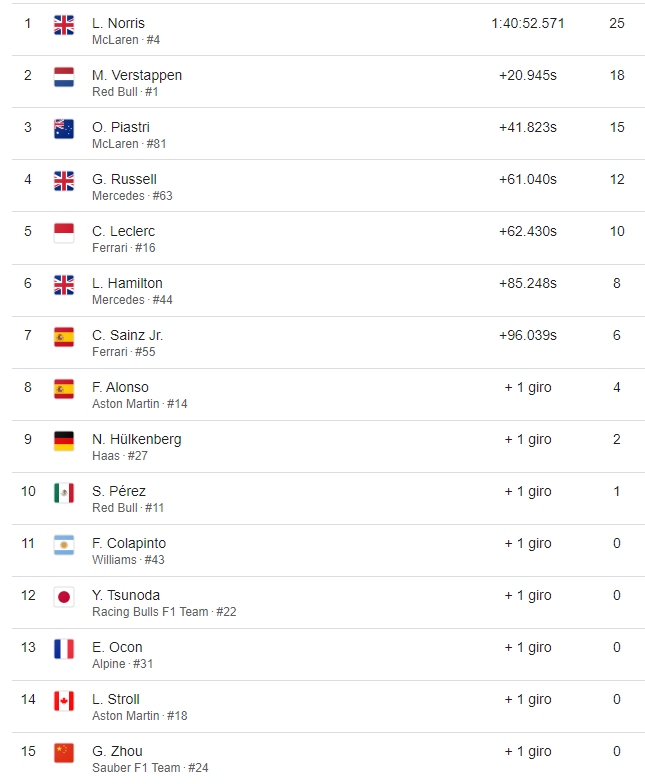Click the Canadian flag beside L. Stroll
Screen dimensions: 645x784
coord(64,701)
